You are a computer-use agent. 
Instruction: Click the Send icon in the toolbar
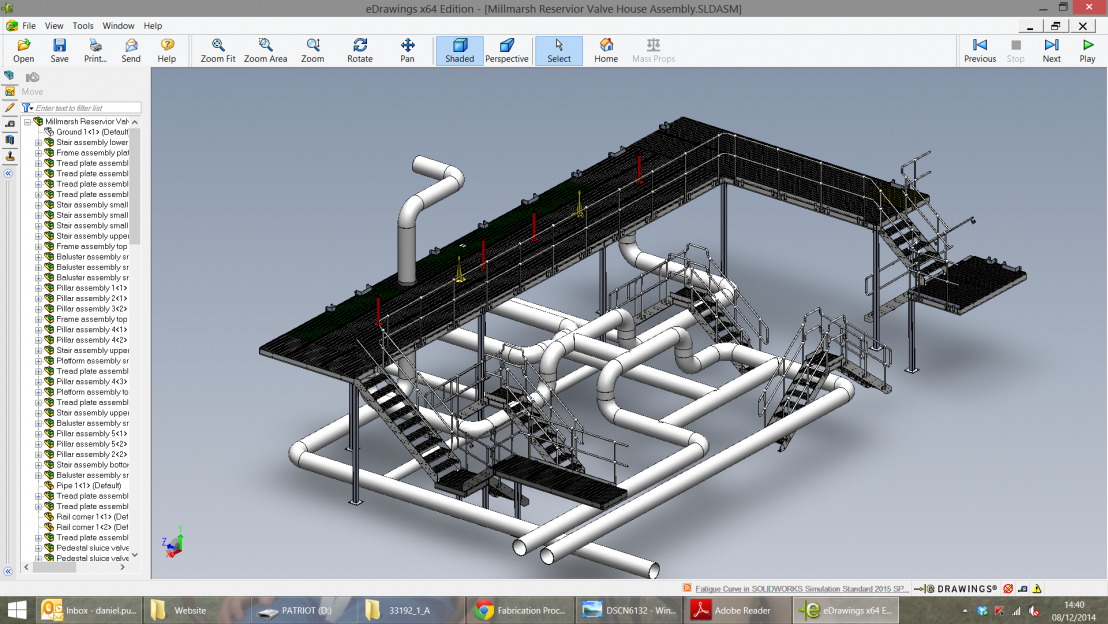coord(130,50)
